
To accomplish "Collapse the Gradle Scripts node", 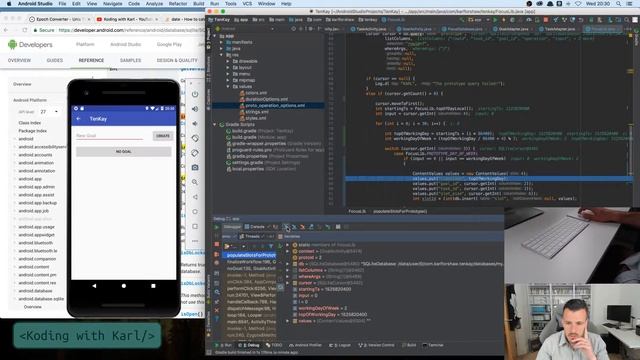I will click(x=215, y=124).
